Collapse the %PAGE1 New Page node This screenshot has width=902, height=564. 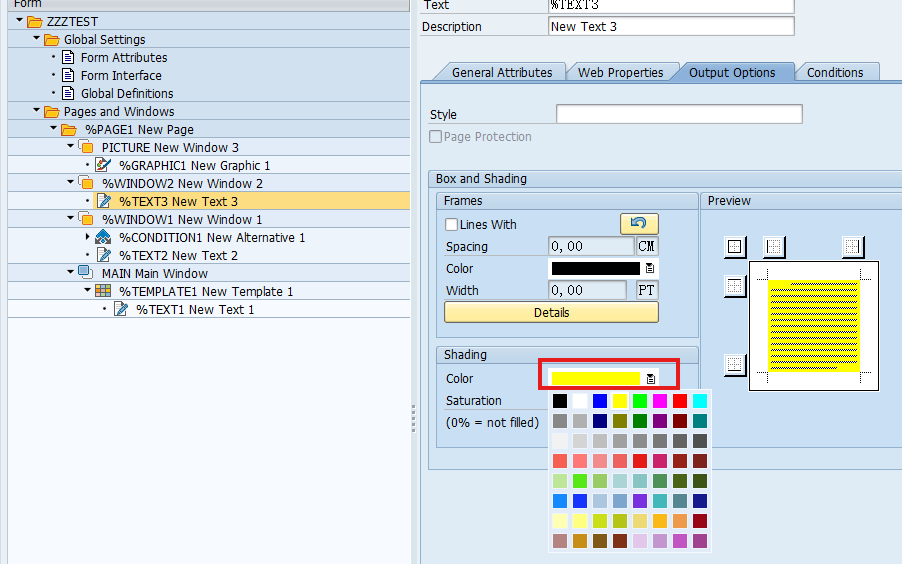click(x=53, y=128)
